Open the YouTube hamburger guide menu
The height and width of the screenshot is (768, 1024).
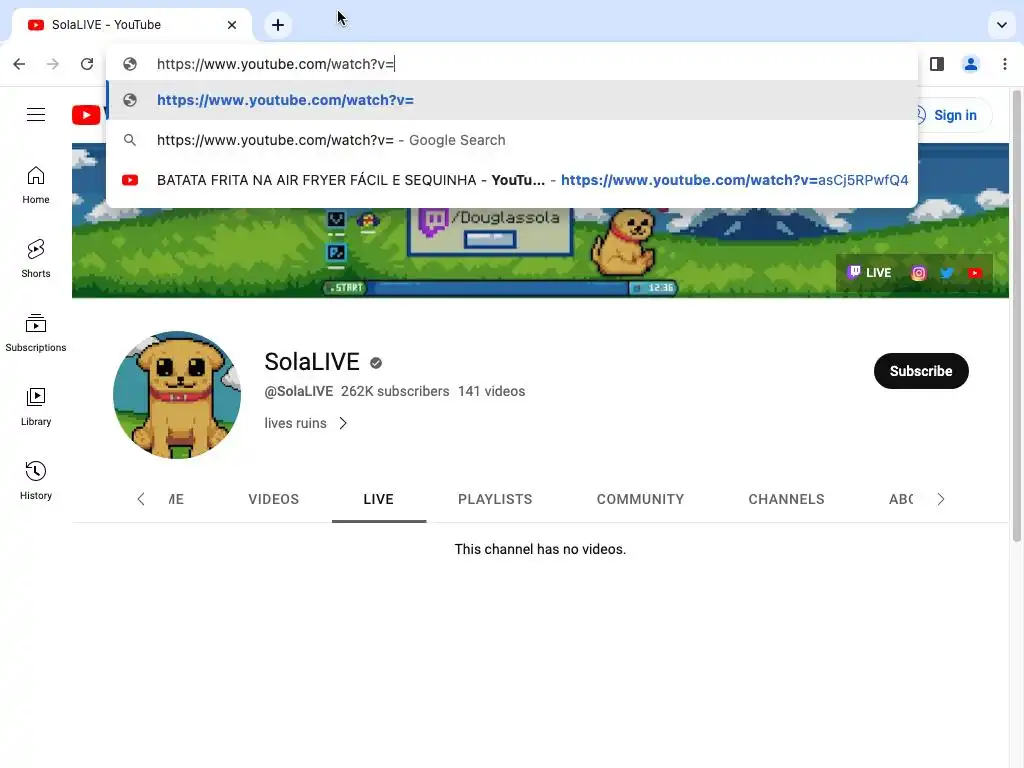coord(36,115)
